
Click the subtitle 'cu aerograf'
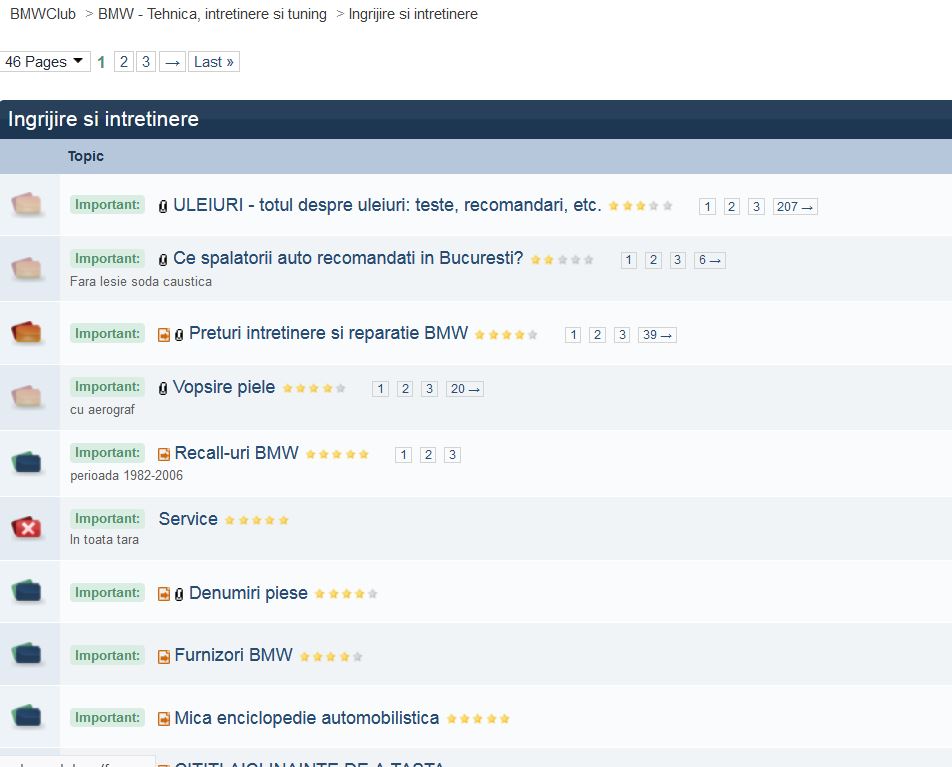pos(102,410)
